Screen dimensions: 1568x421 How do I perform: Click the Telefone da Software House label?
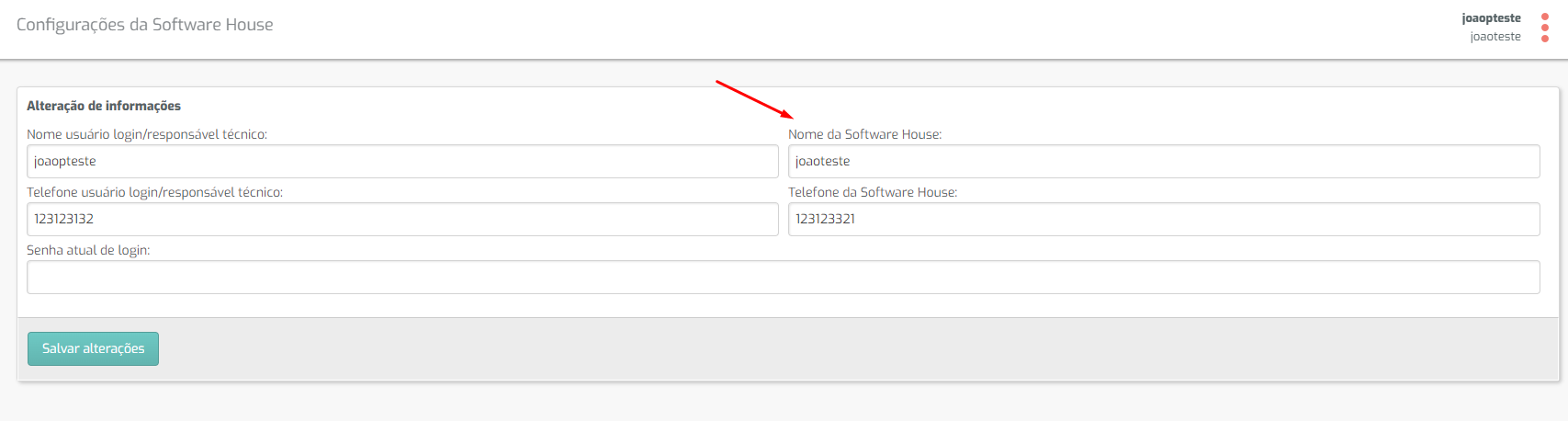[x=873, y=192]
